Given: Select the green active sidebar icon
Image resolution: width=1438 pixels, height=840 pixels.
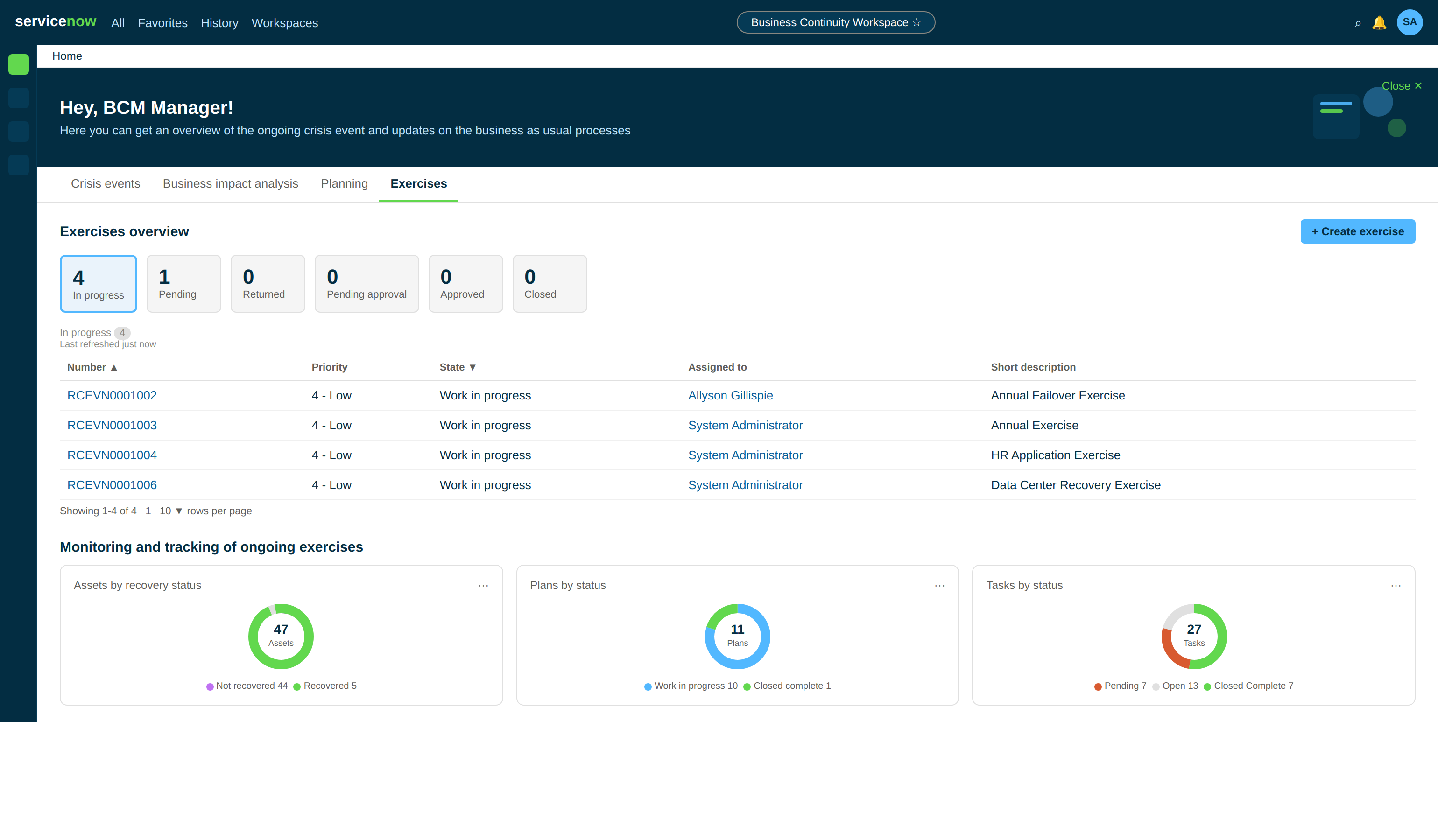Looking at the screenshot, I should coord(19,64).
